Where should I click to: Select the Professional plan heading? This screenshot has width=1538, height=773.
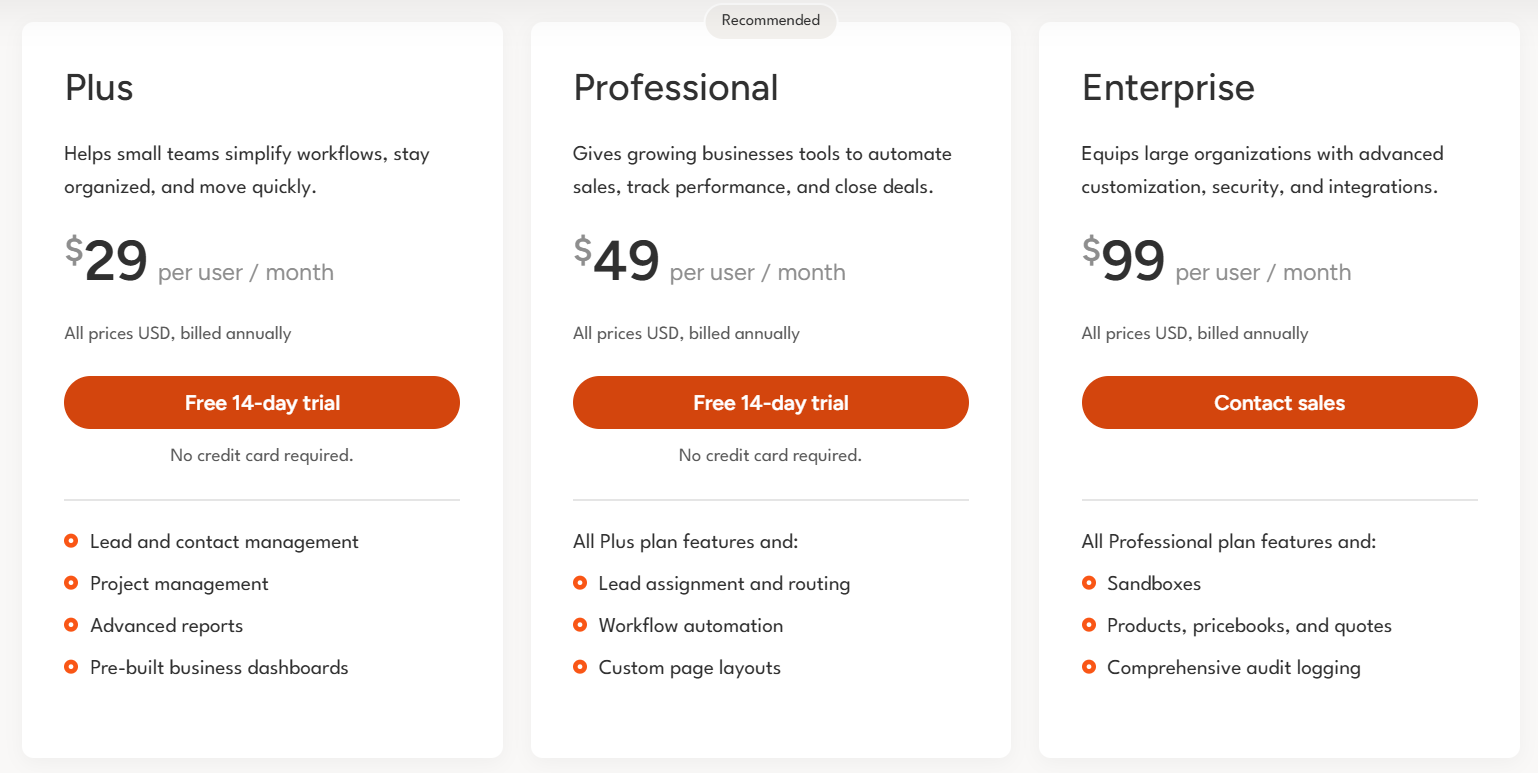[675, 88]
